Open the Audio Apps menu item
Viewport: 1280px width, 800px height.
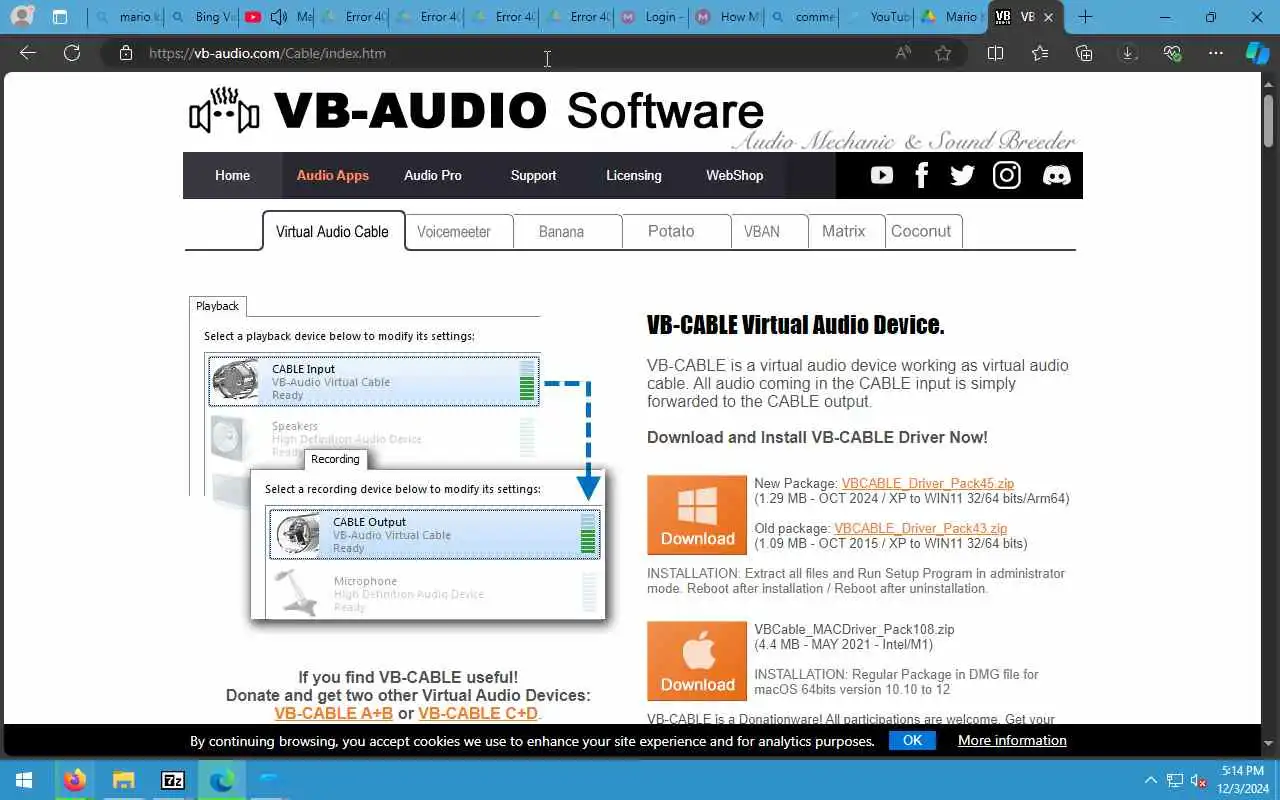[333, 175]
